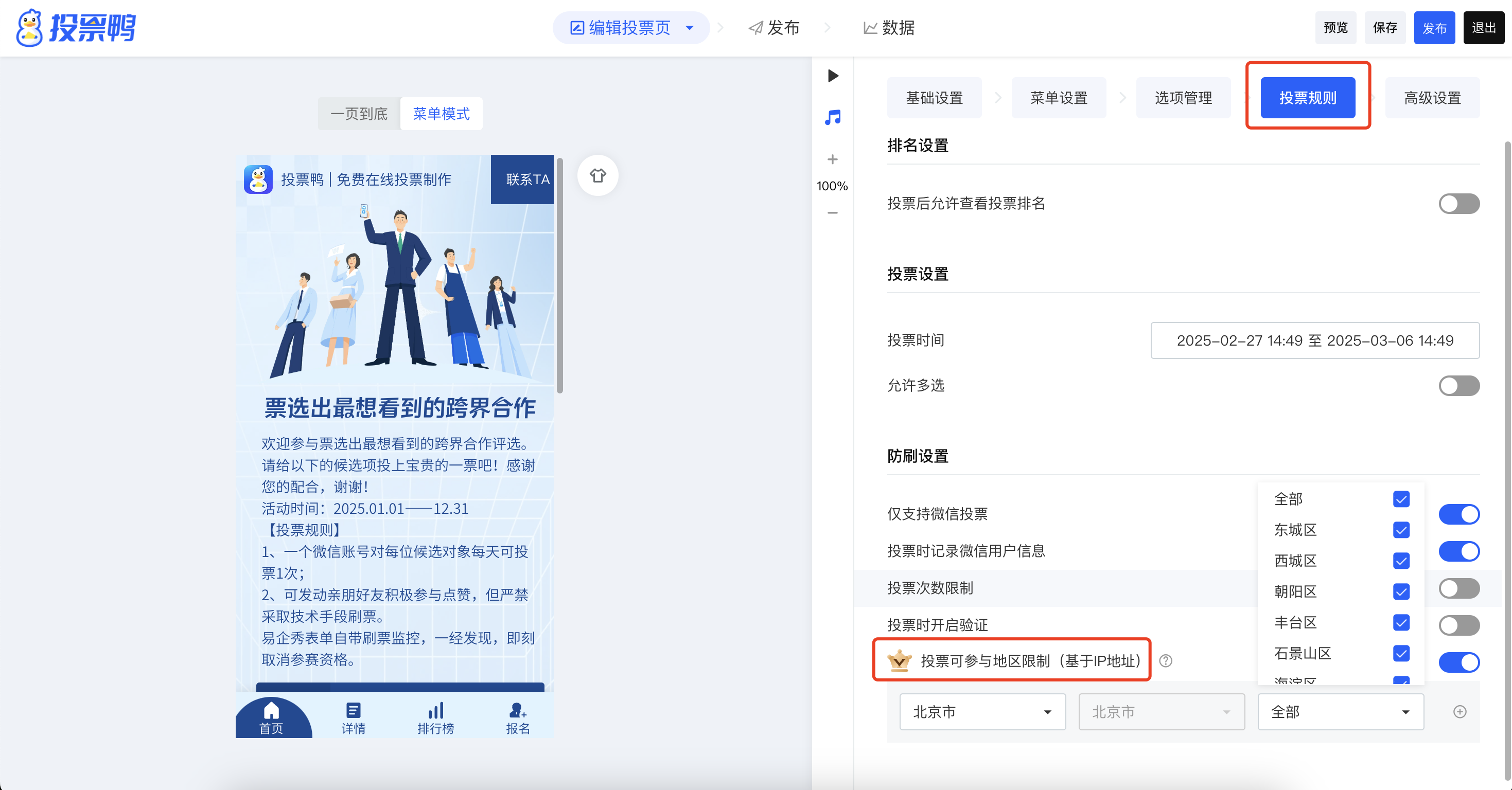
Task: Switch to 一页到底 layout mode
Action: pos(359,114)
